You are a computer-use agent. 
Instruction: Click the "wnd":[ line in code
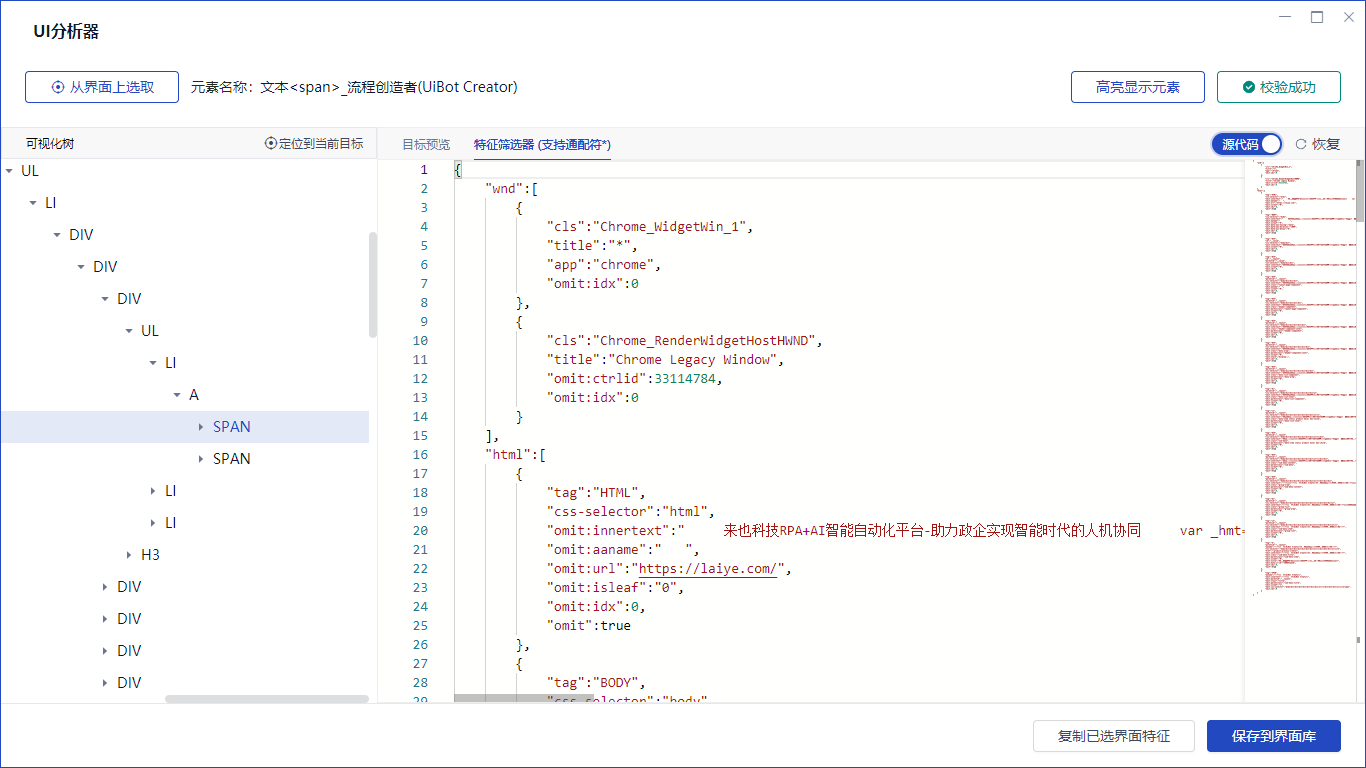tap(512, 189)
